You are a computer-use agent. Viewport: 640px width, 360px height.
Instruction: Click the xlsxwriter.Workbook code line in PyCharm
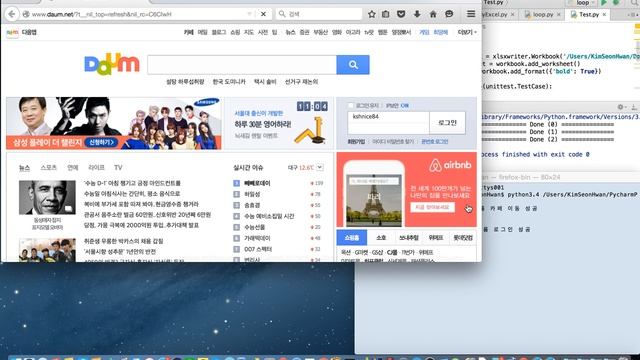pos(561,56)
